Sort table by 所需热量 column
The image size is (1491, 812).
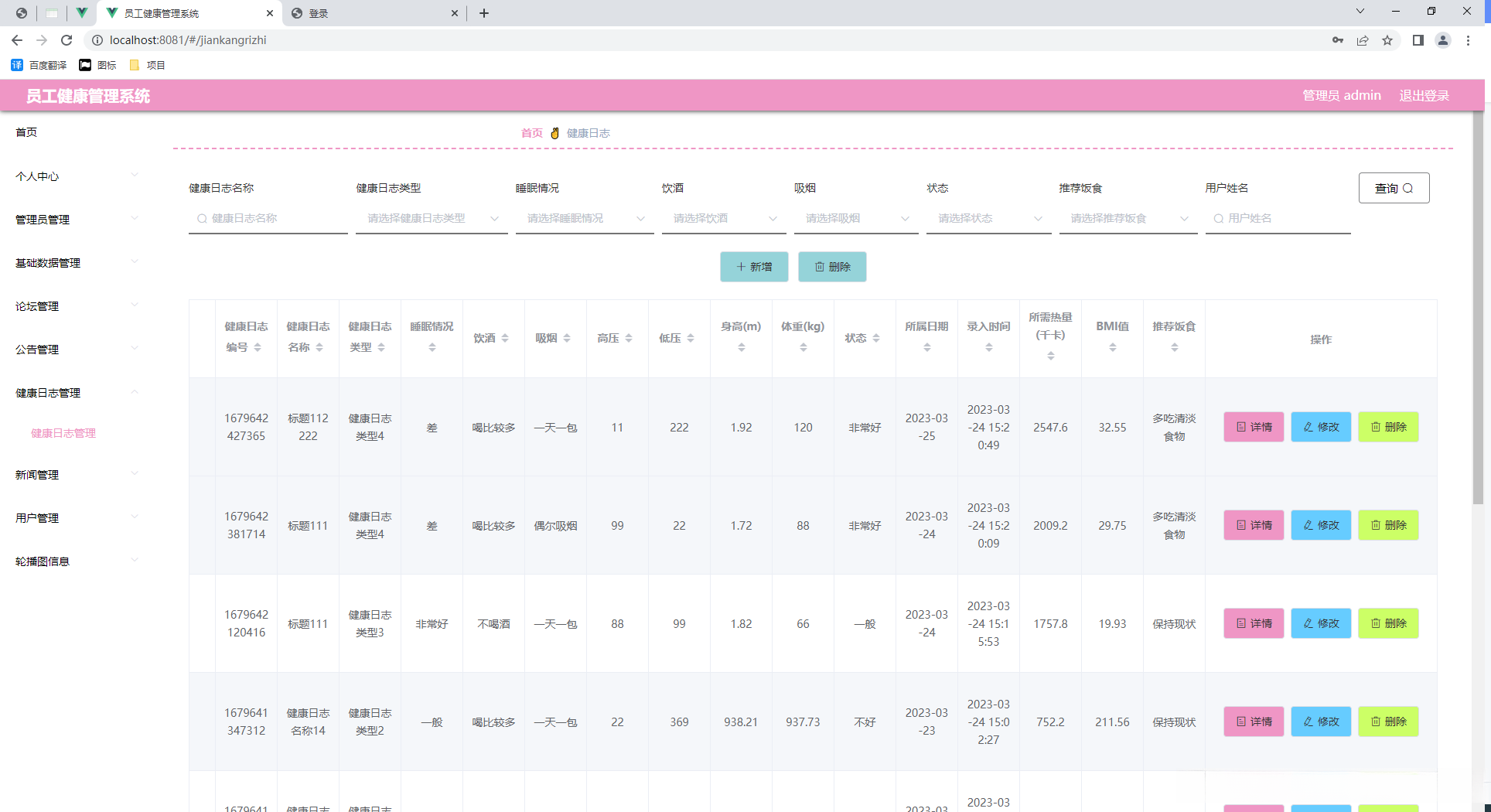(x=1051, y=356)
